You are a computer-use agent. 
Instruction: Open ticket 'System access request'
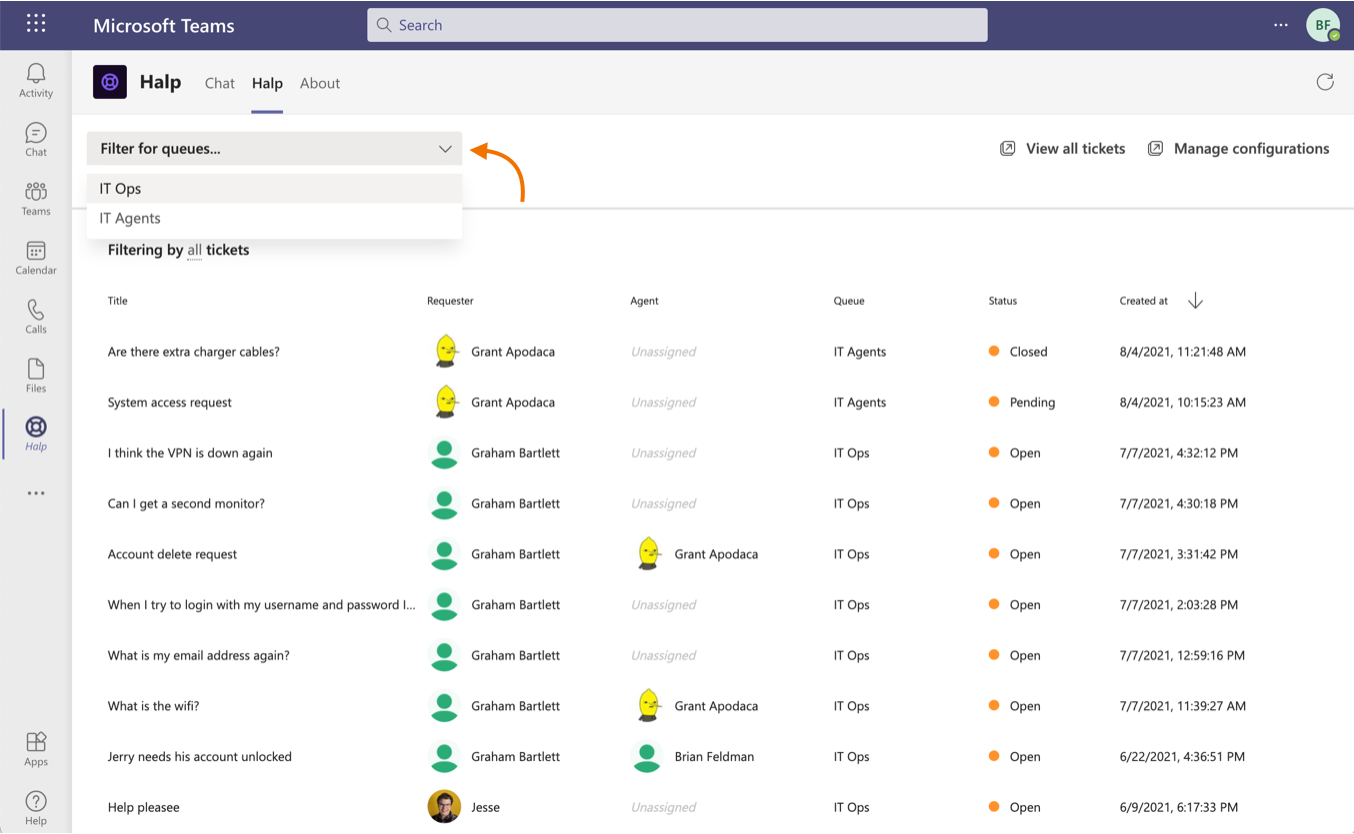click(170, 402)
